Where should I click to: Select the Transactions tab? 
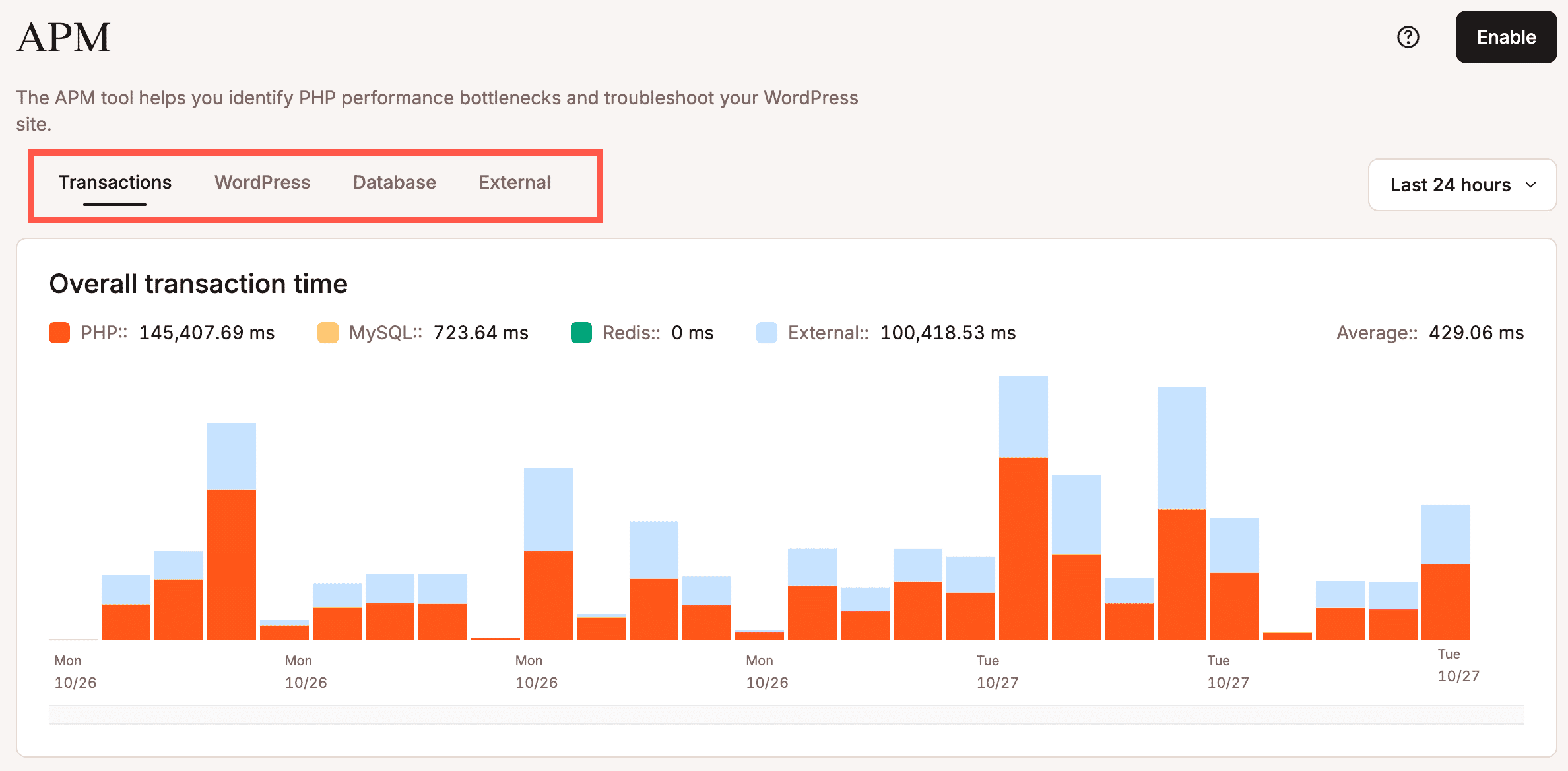tap(115, 182)
